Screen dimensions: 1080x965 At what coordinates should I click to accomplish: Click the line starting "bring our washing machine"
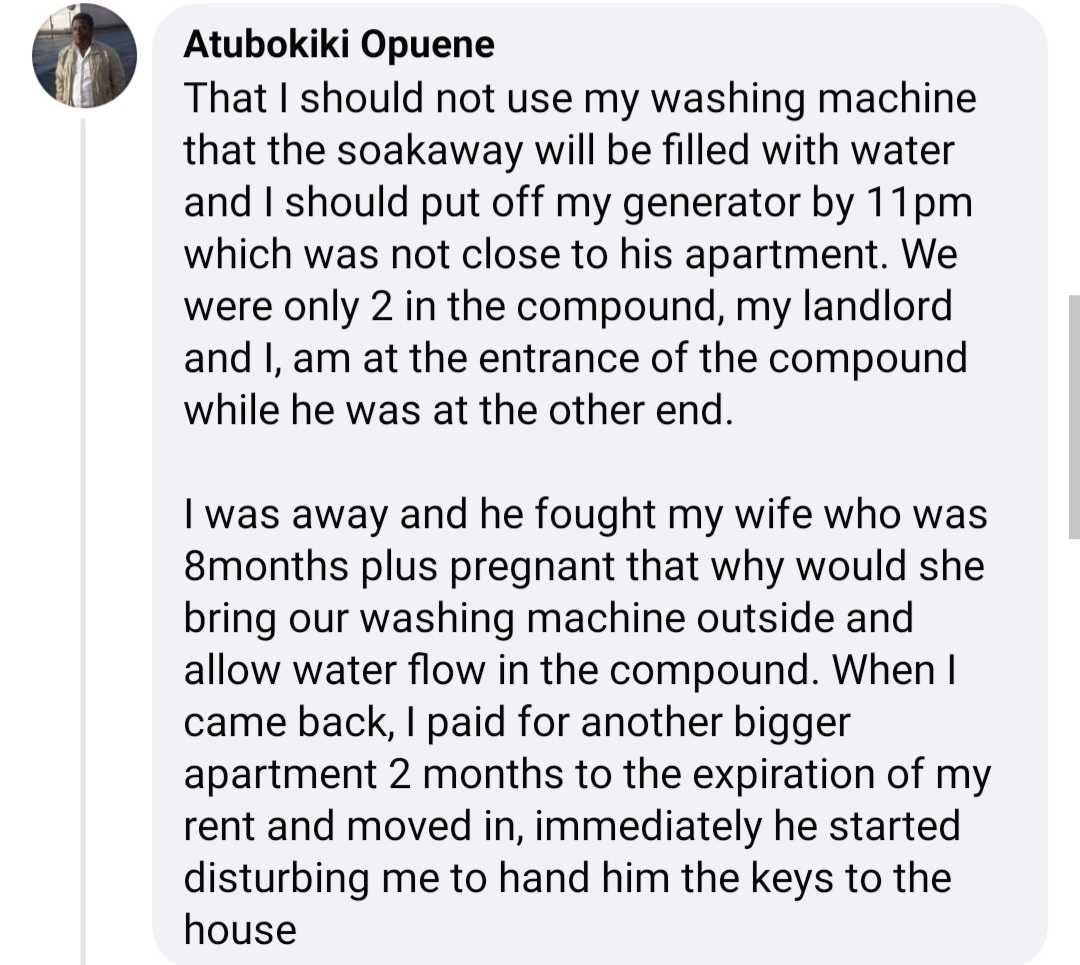548,619
